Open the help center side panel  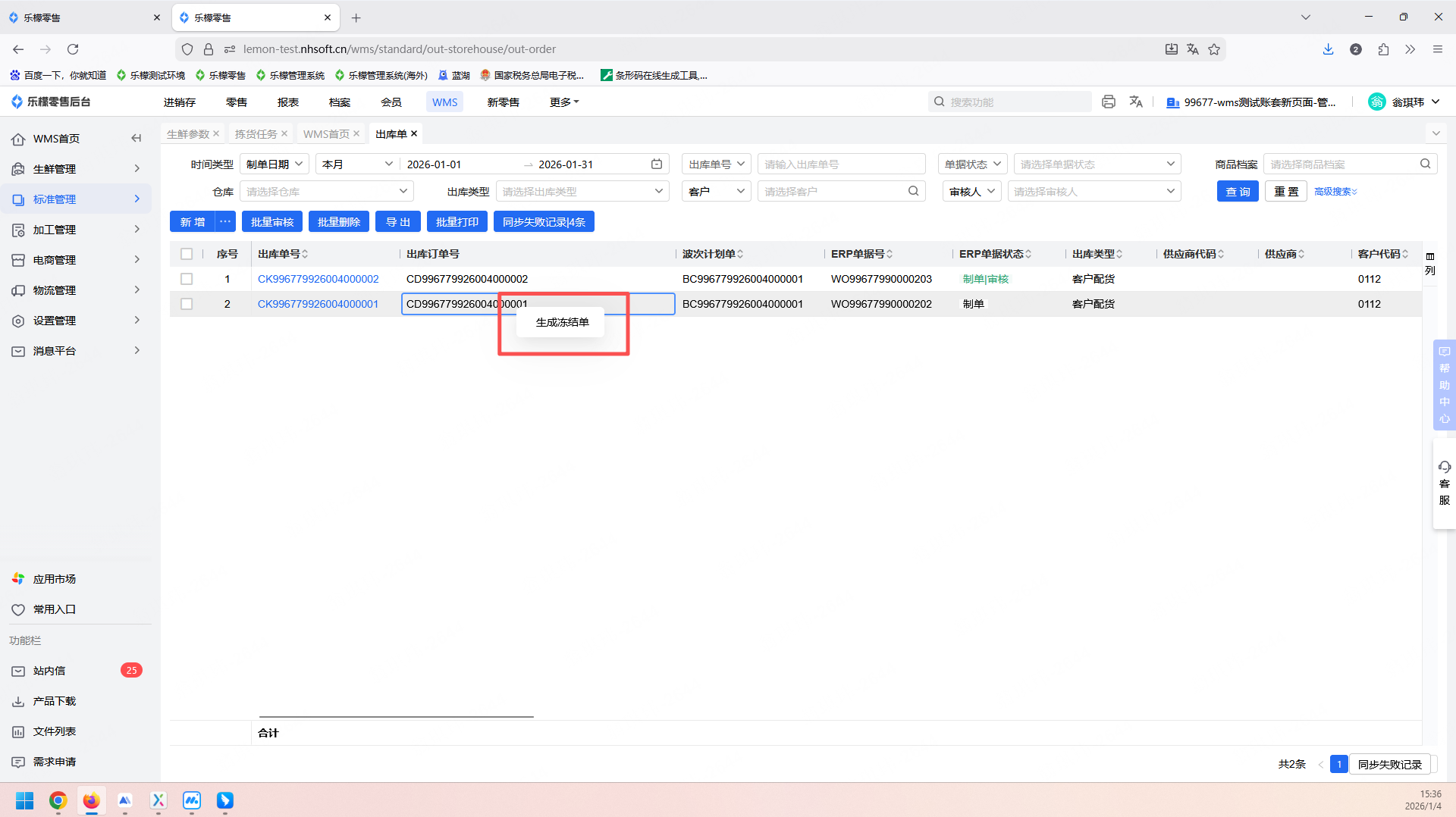click(x=1445, y=385)
